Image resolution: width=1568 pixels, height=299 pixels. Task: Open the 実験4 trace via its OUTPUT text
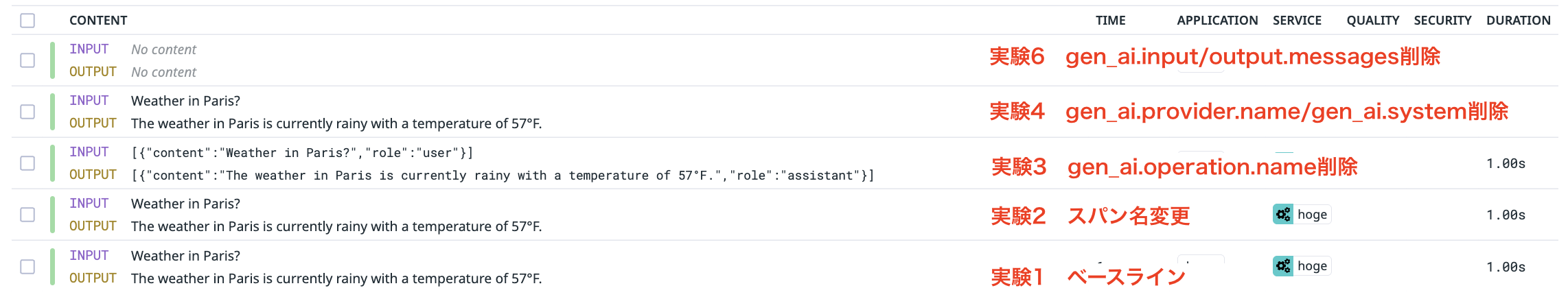[x=336, y=123]
